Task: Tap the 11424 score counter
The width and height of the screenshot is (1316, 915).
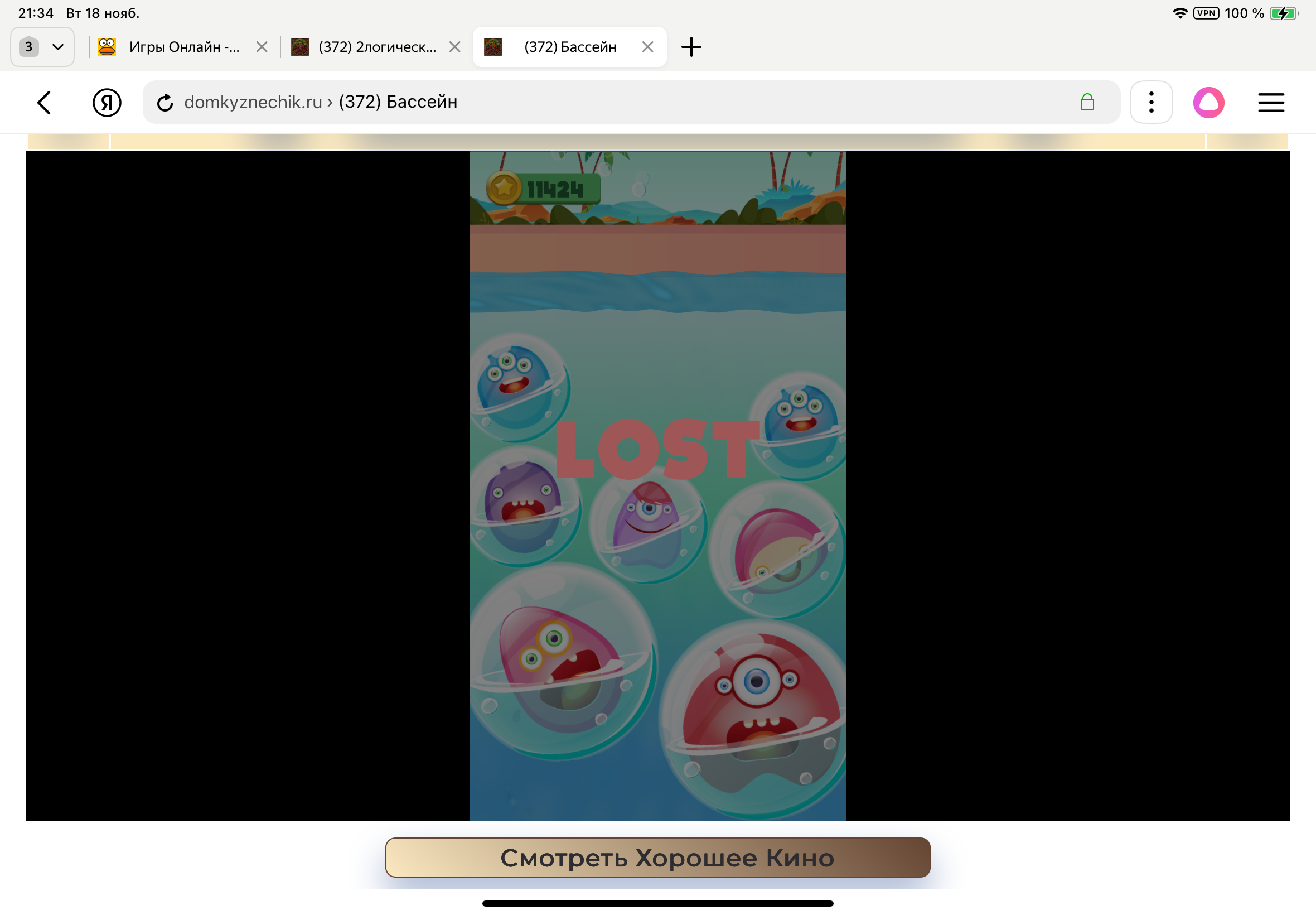Action: [554, 189]
